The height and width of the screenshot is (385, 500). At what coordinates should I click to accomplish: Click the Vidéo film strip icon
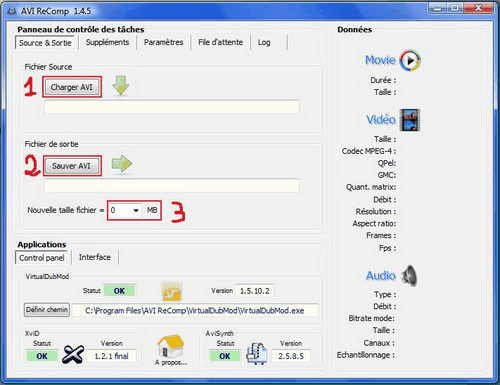click(410, 120)
